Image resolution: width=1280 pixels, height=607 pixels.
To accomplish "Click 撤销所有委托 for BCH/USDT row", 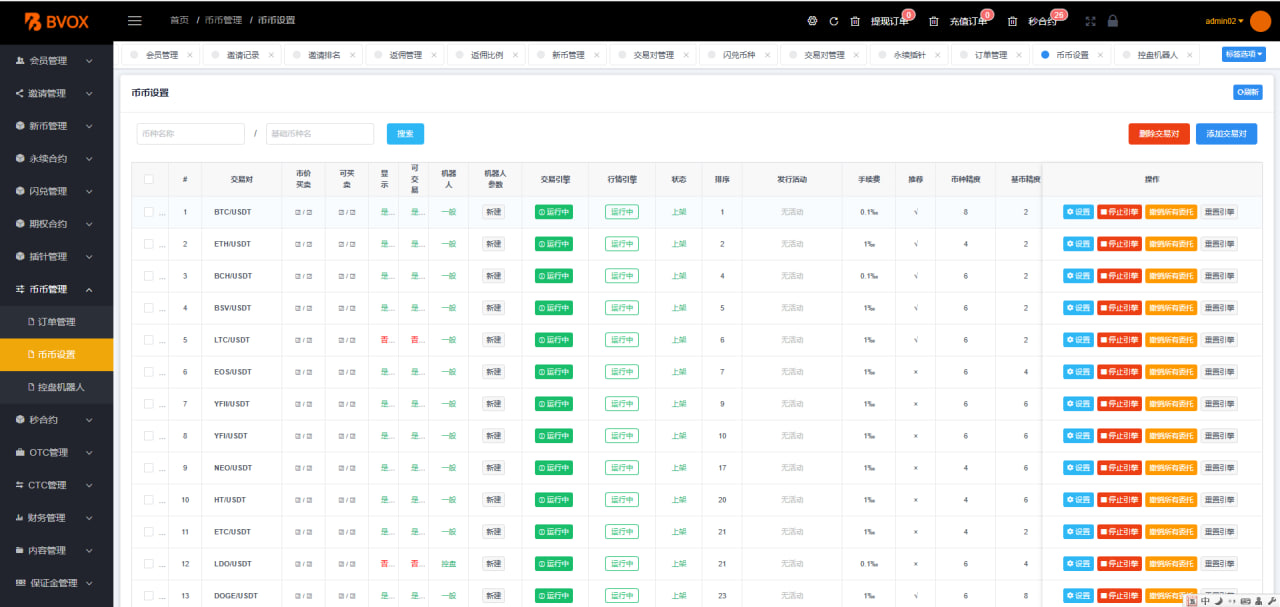I will pyautogui.click(x=1171, y=276).
